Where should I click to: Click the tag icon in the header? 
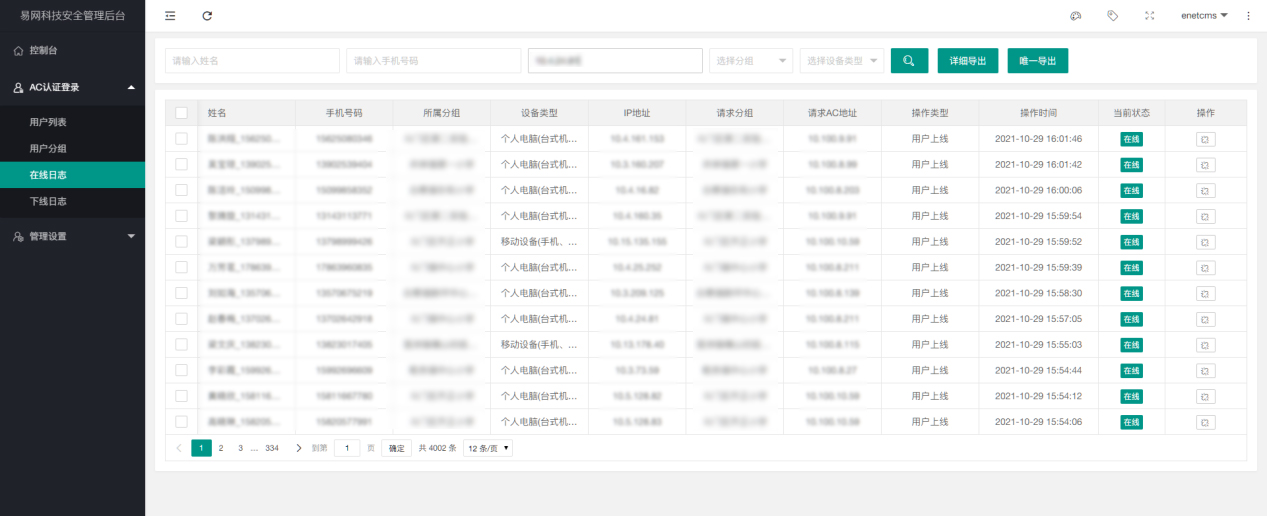[x=1112, y=16]
